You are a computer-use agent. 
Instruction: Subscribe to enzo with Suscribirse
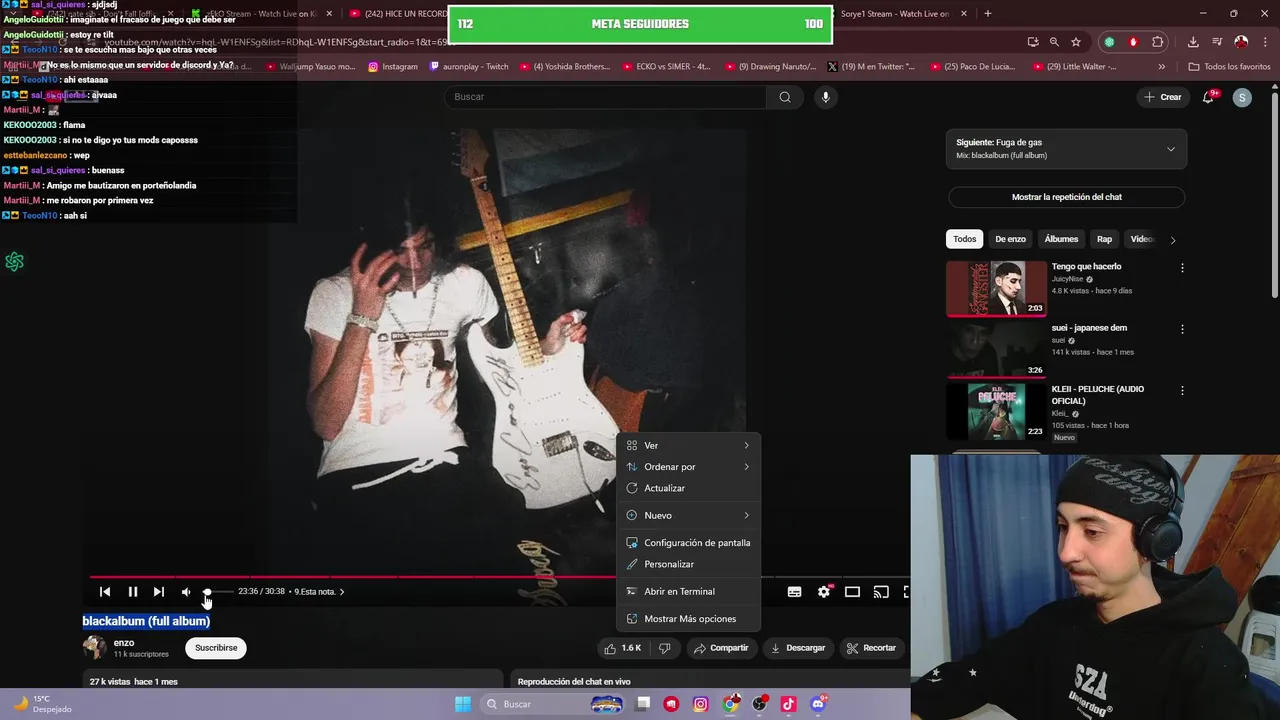coord(216,648)
